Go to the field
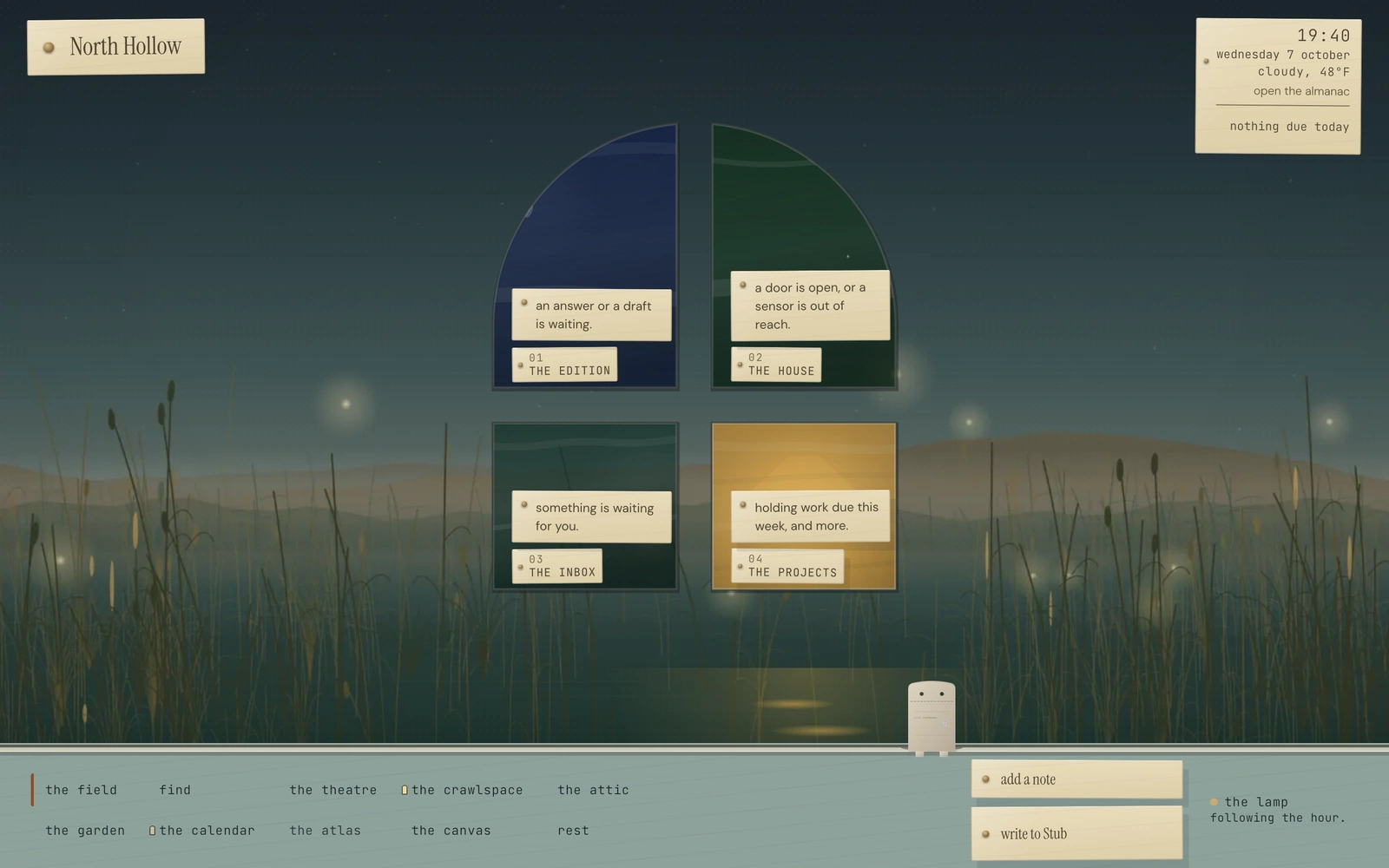This screenshot has width=1389, height=868. (x=81, y=790)
